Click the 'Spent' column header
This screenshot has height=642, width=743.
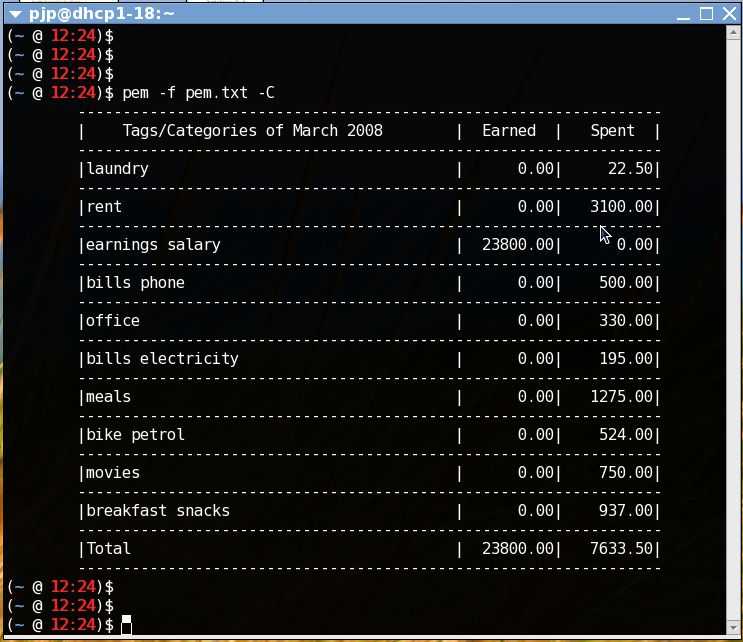click(612, 131)
